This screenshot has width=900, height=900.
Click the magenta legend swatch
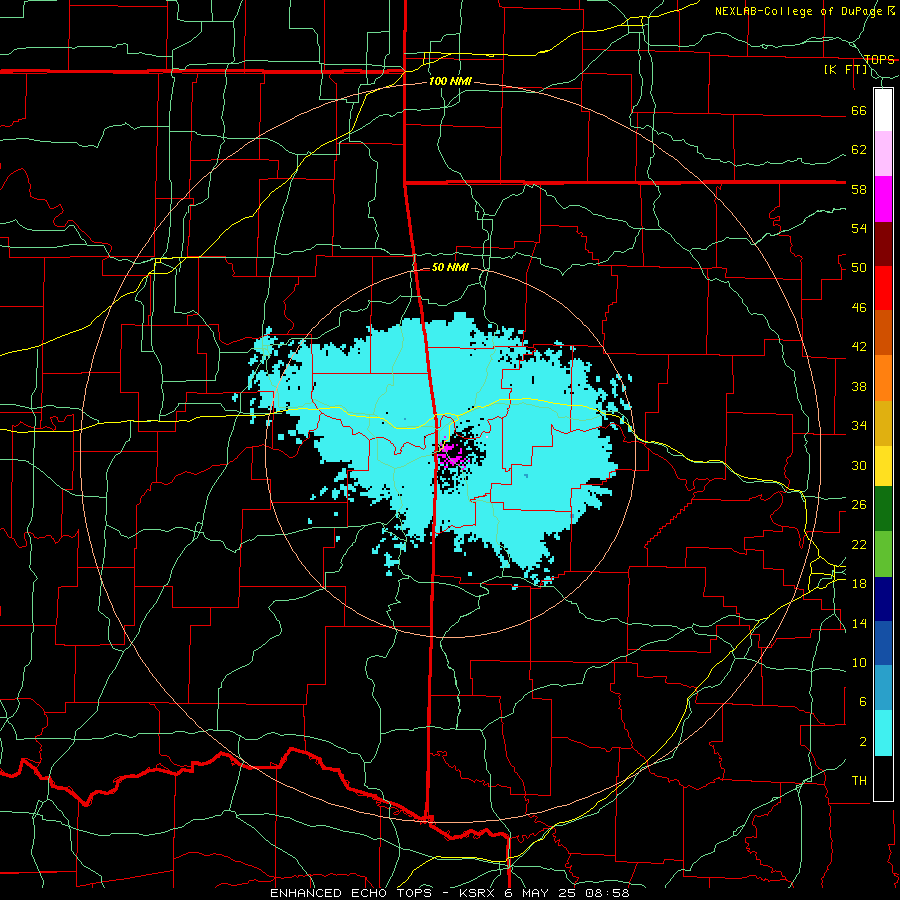[x=883, y=199]
